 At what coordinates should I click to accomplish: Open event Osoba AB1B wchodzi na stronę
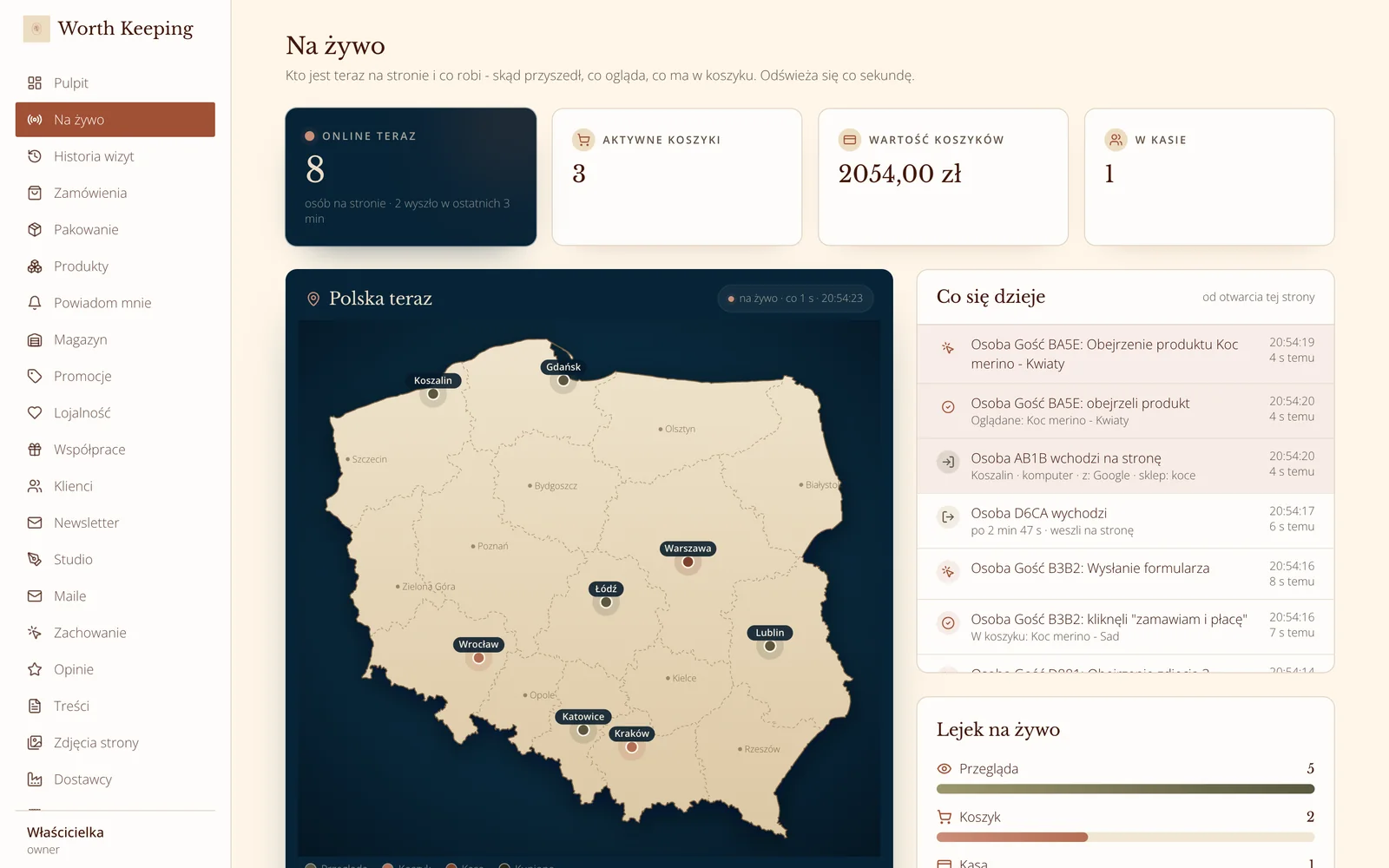pos(1125,466)
